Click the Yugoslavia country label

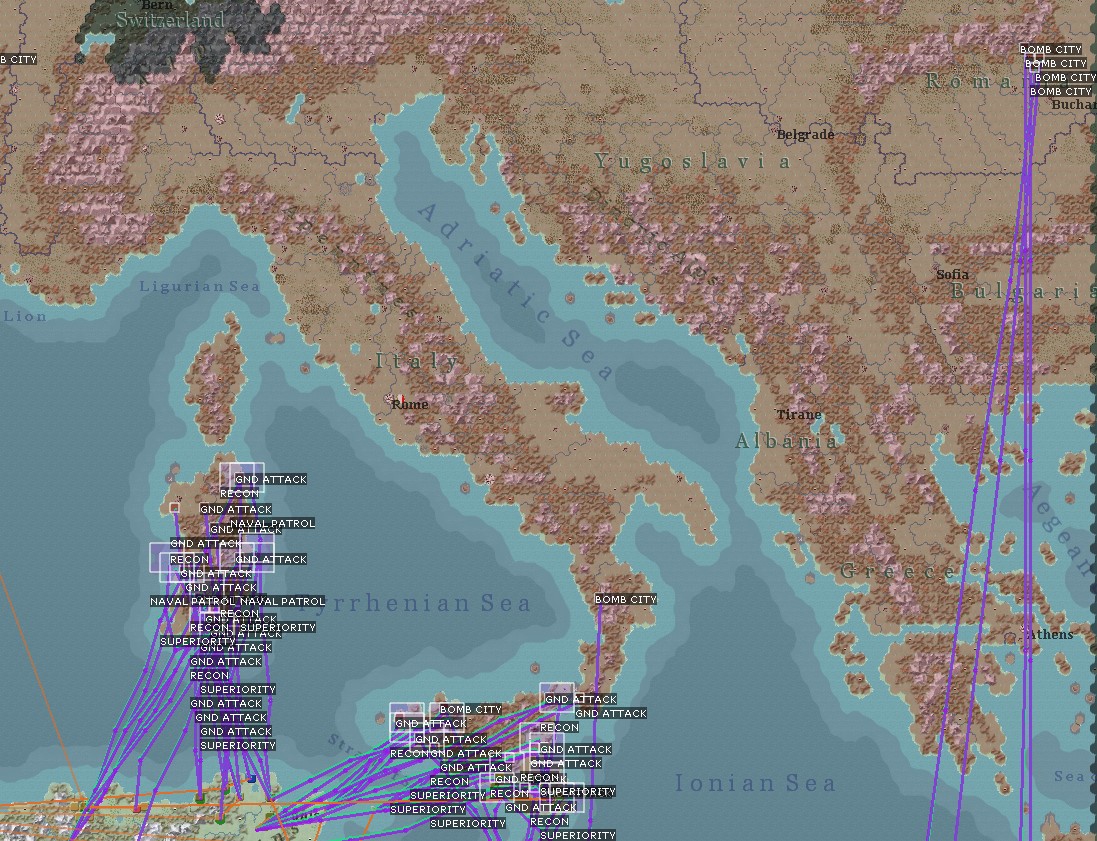[693, 162]
